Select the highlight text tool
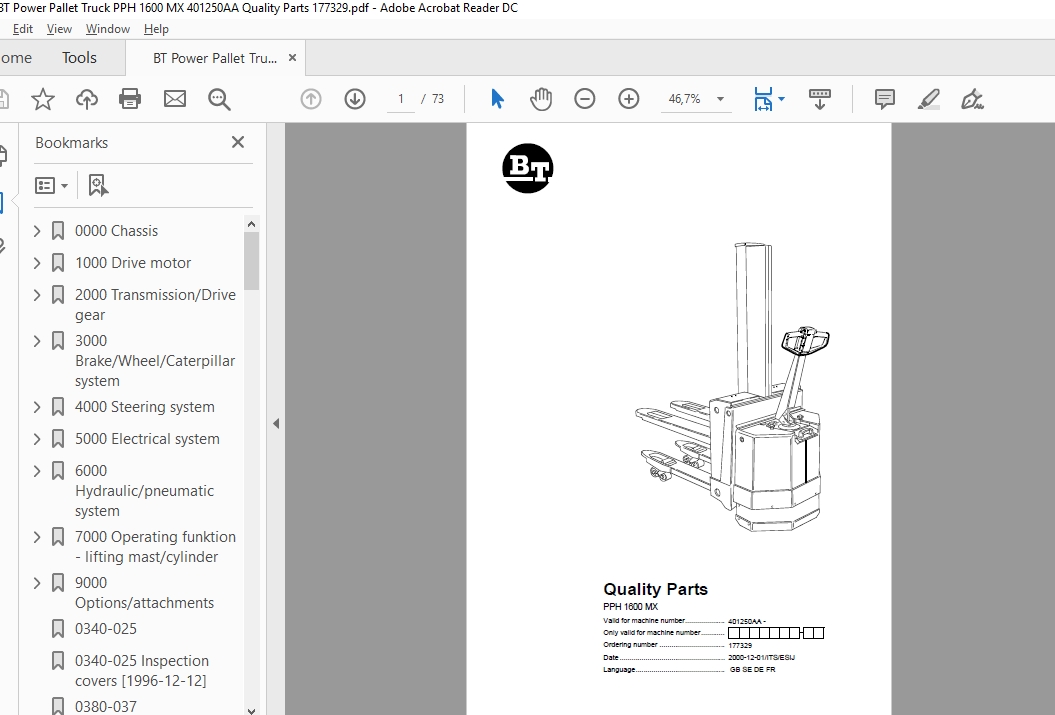Screen dimensions: 1055x715 tap(929, 100)
